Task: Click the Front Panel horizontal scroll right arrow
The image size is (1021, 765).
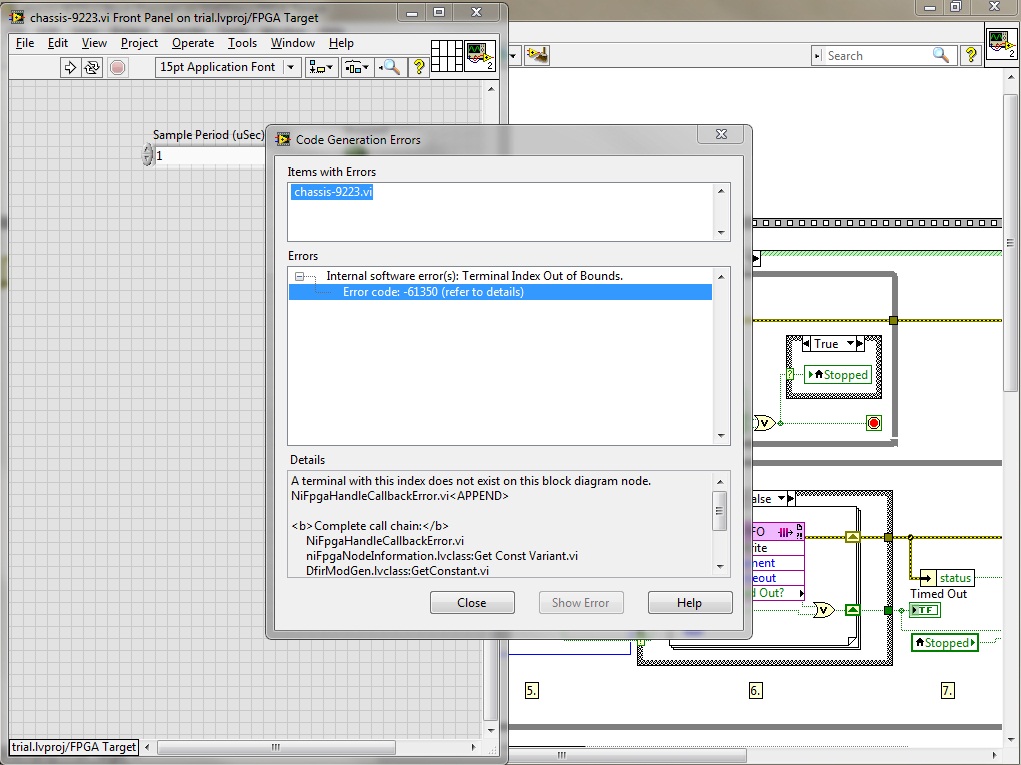Action: pos(473,747)
